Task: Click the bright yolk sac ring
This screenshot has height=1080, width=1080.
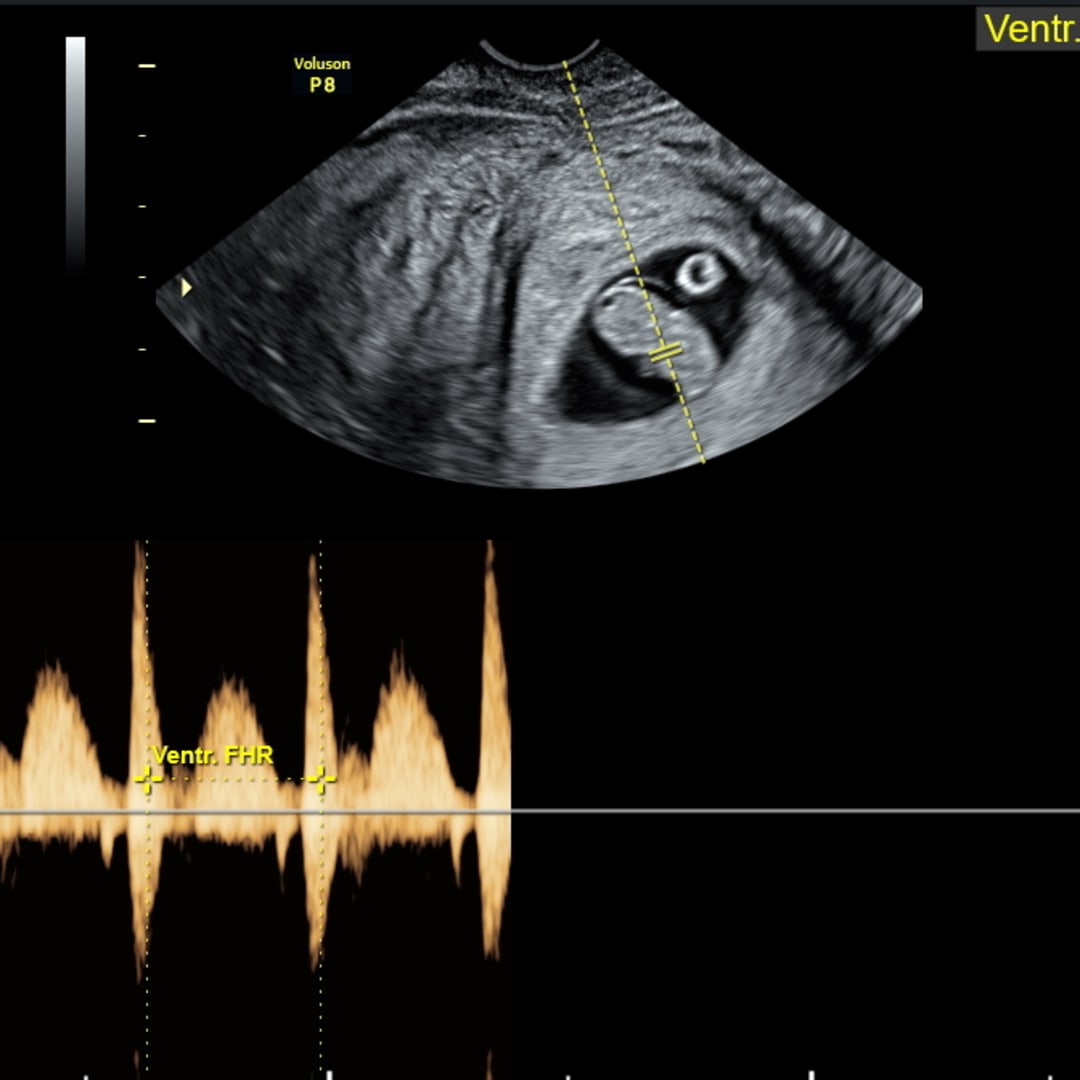Action: tap(698, 272)
